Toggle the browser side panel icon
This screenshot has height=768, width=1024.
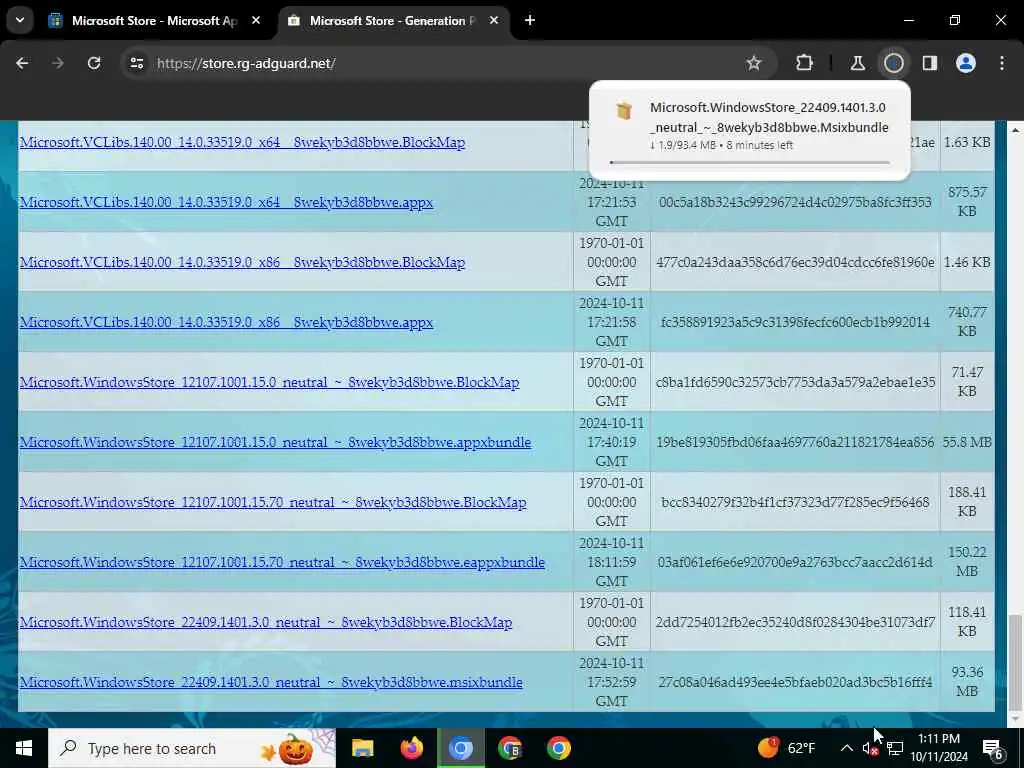point(929,63)
